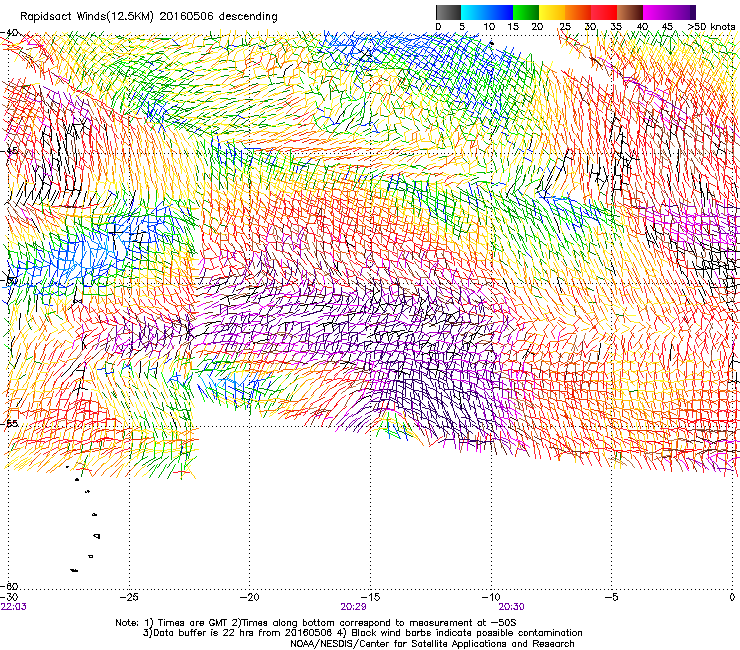Click the gray 0-5 knots legend swatch

[448, 12]
